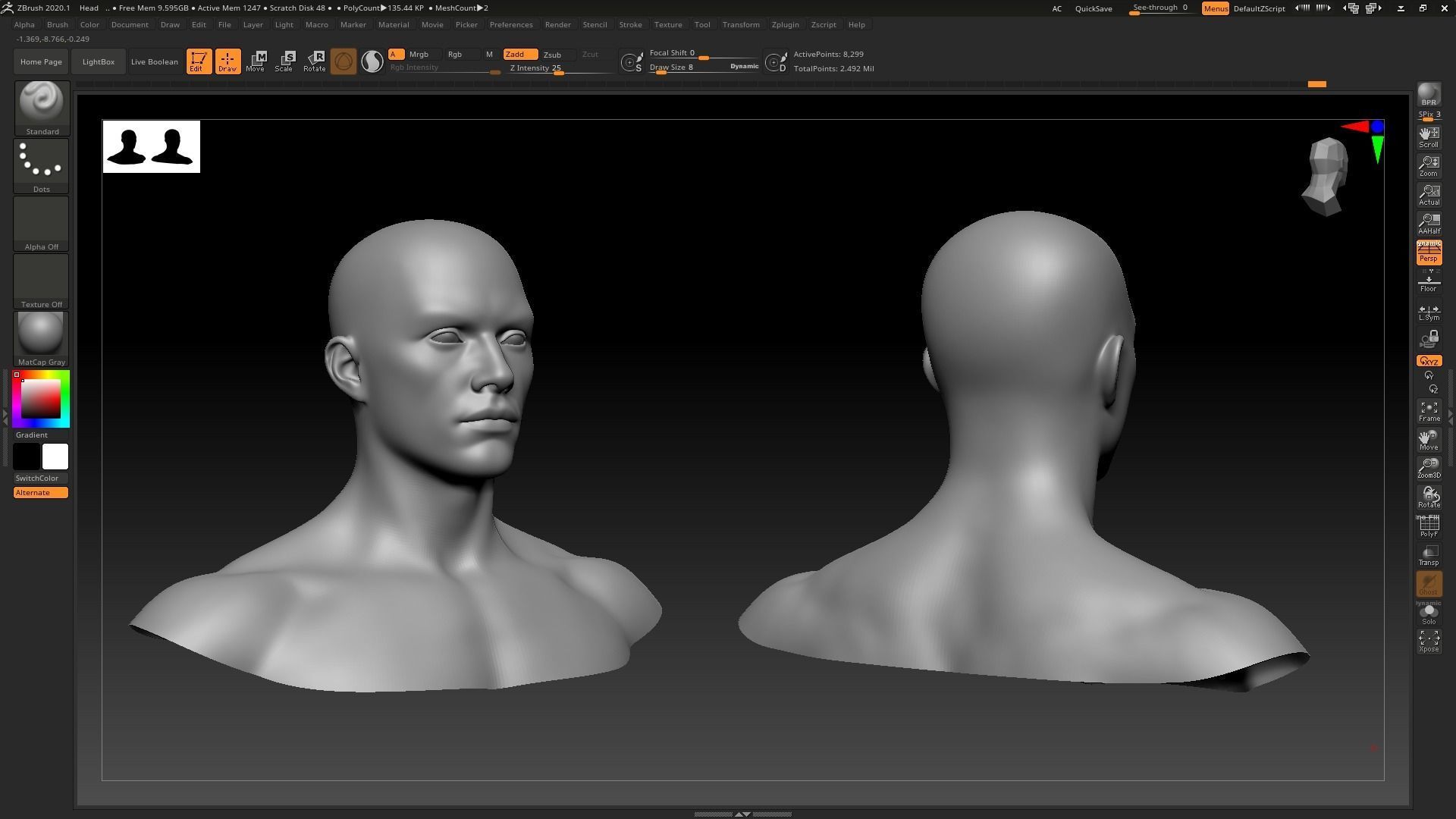This screenshot has width=1456, height=819.
Task: Open the Transform menu
Action: pyautogui.click(x=741, y=25)
